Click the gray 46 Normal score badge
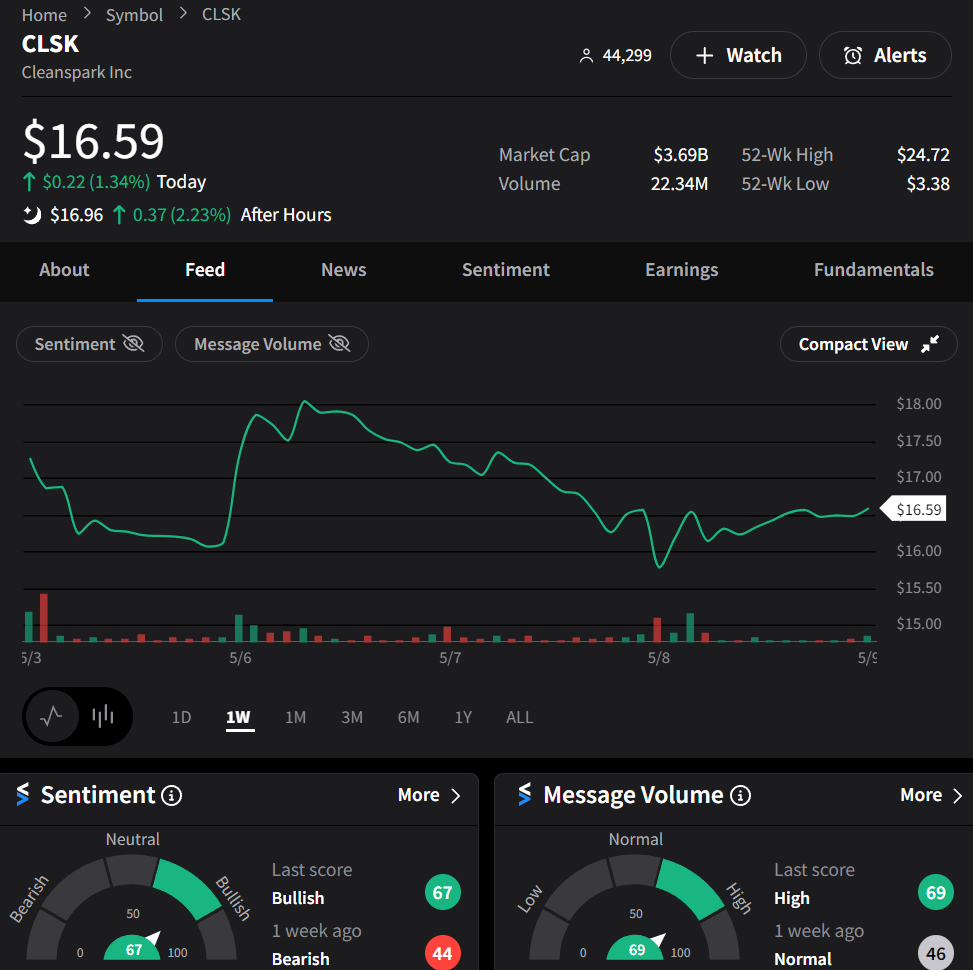 coord(936,953)
